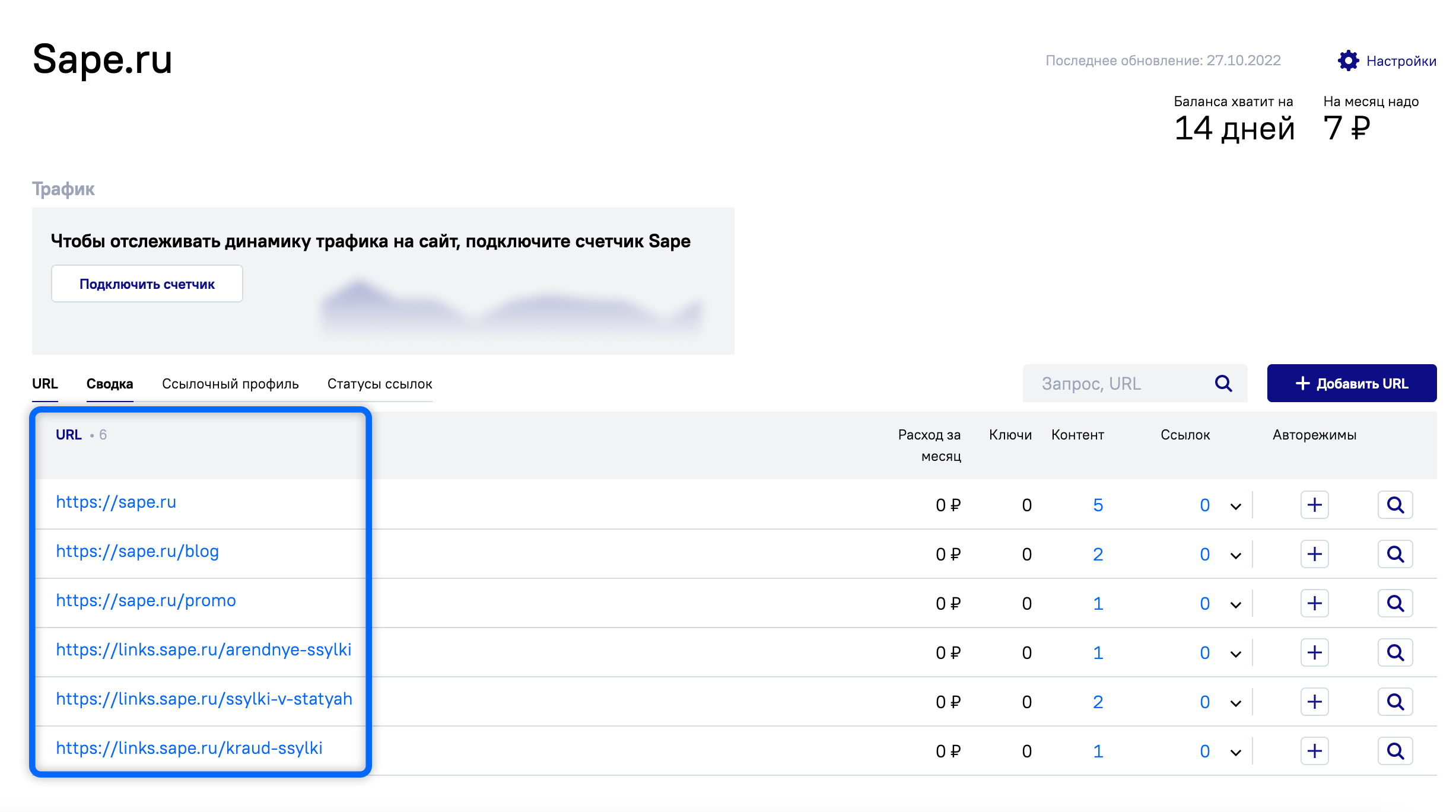Viewport: 1456px width, 812px height.
Task: Click the Ключи column header
Action: [1010, 435]
